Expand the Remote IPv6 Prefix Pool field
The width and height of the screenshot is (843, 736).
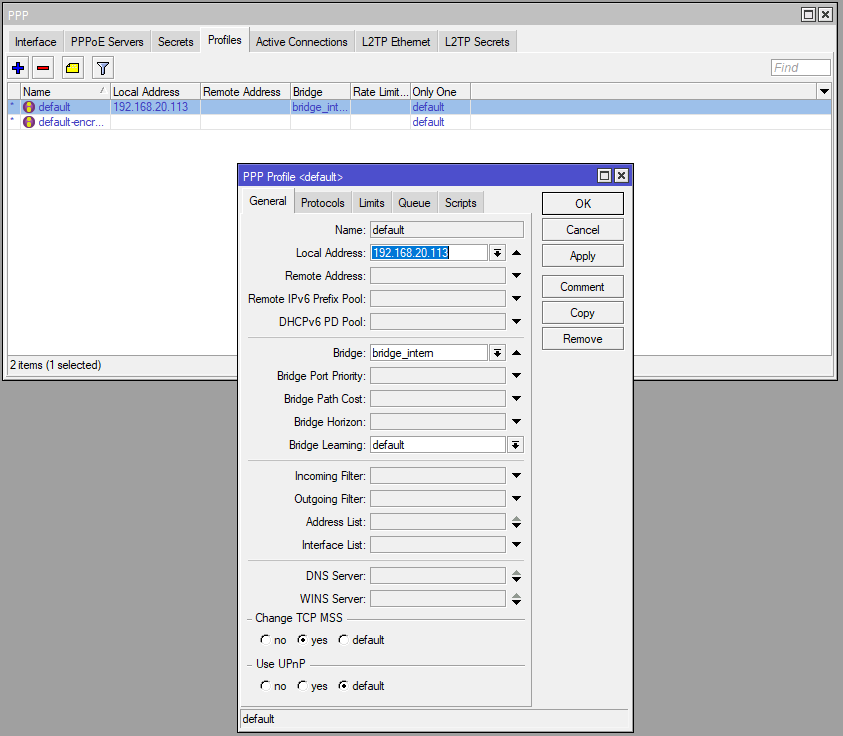[516, 299]
